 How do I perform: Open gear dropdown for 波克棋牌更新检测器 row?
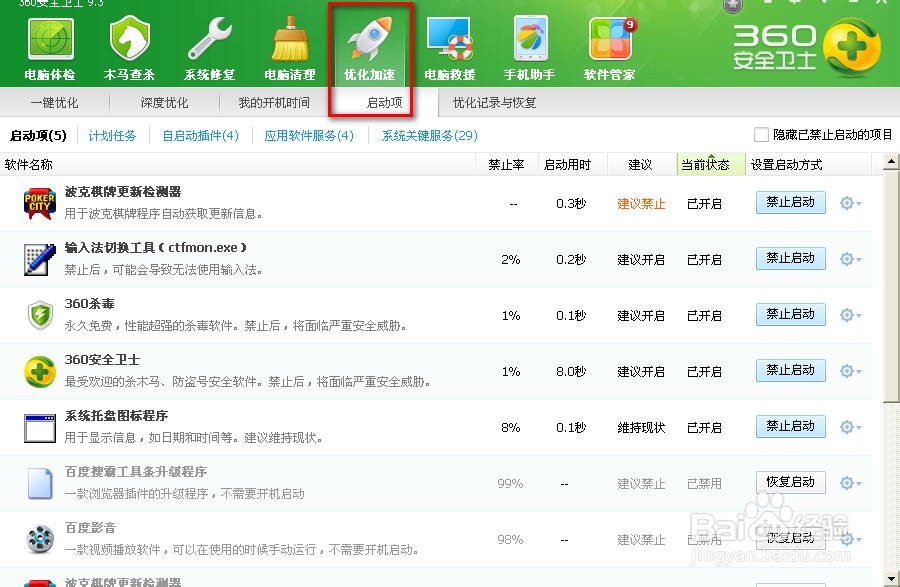coord(851,203)
